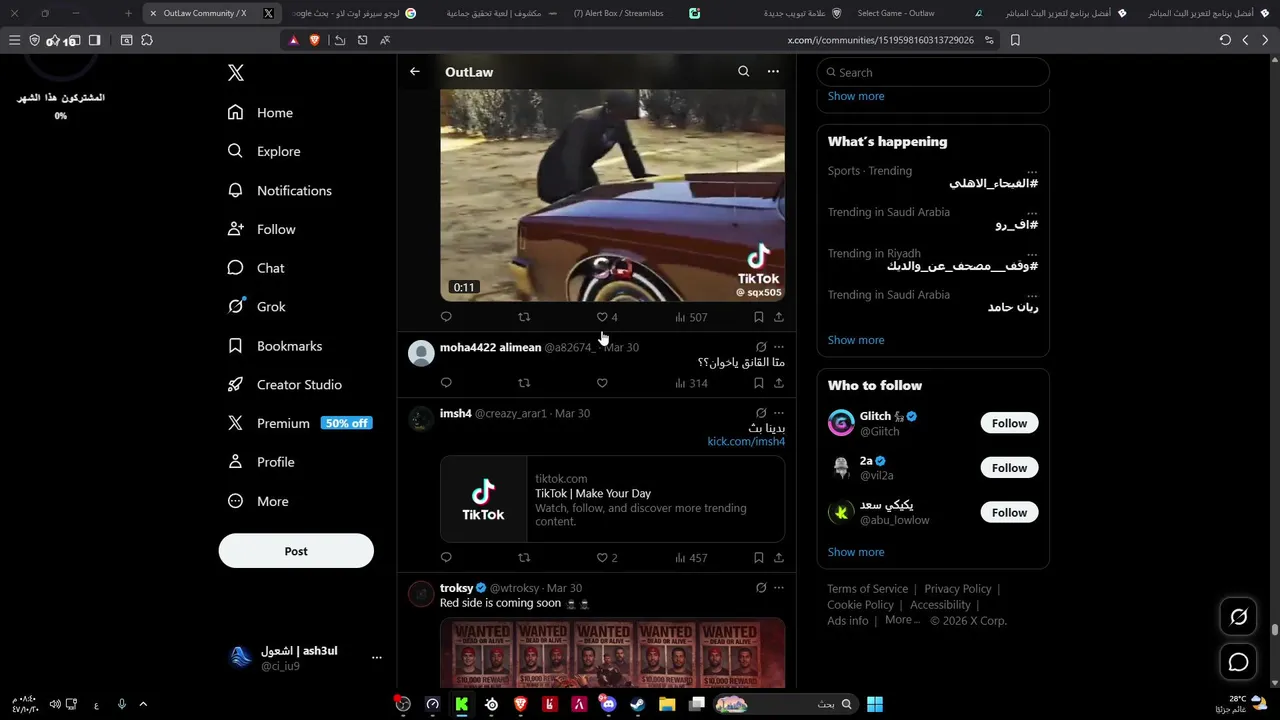The image size is (1280, 720).
Task: Open Chat in sidebar
Action: click(256, 268)
